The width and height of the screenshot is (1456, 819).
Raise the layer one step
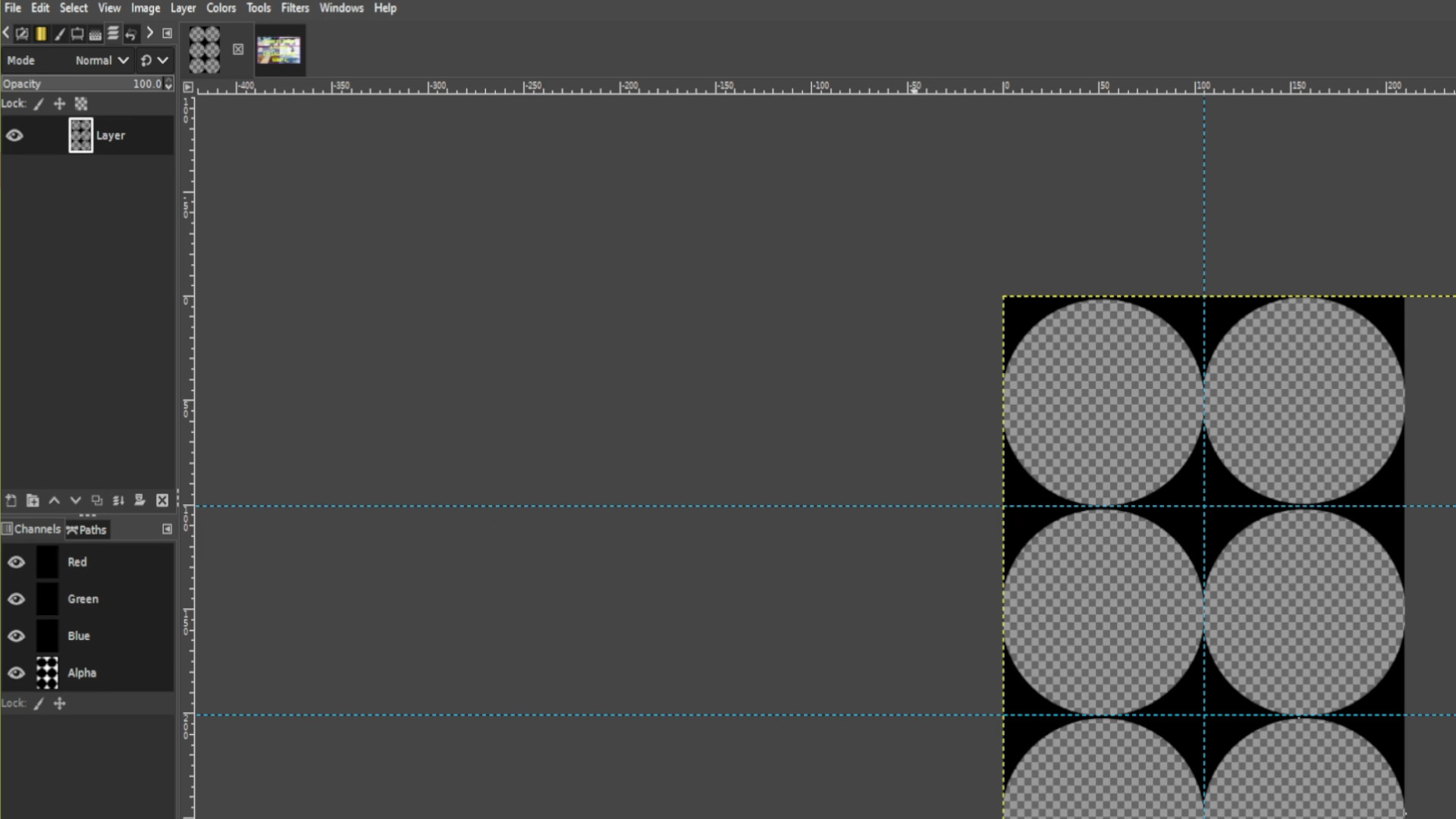(54, 500)
